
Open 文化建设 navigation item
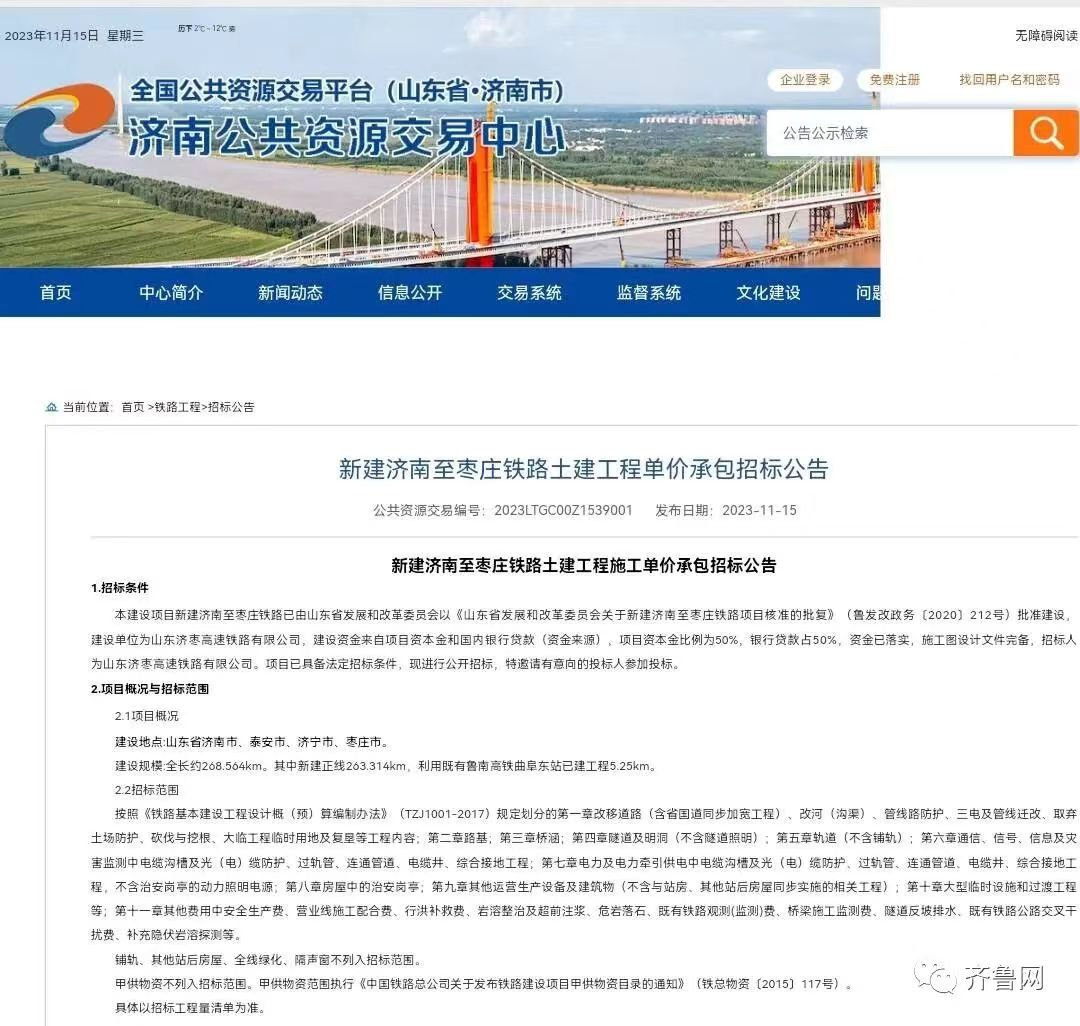point(769,293)
